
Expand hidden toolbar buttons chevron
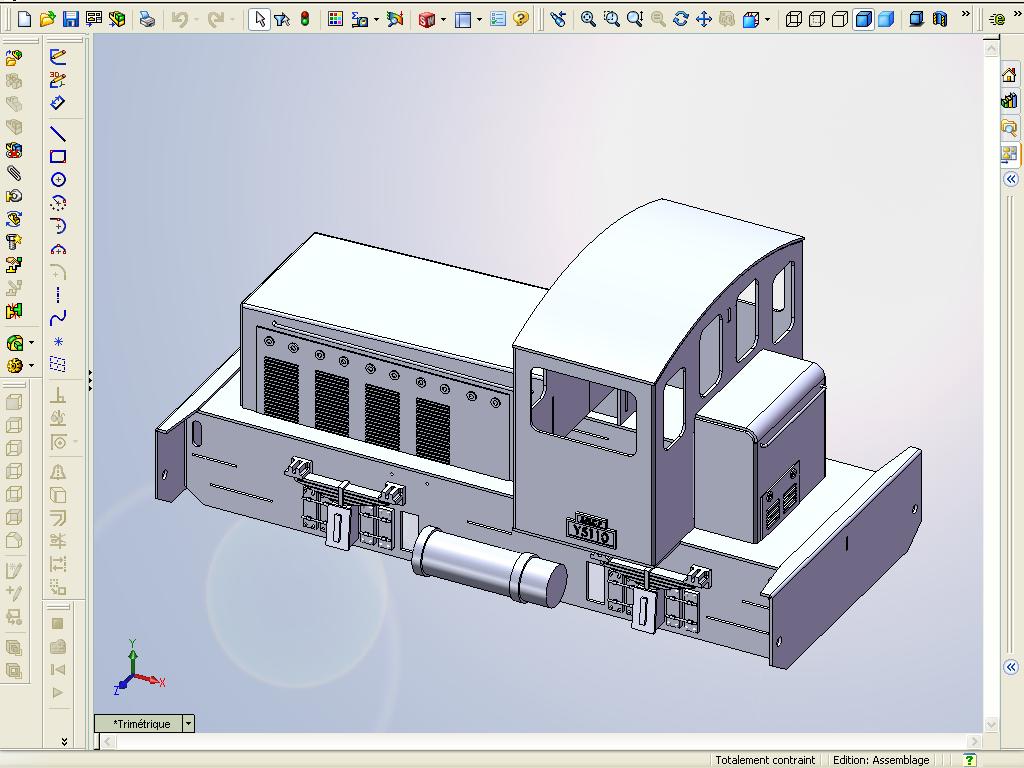pyautogui.click(x=965, y=14)
